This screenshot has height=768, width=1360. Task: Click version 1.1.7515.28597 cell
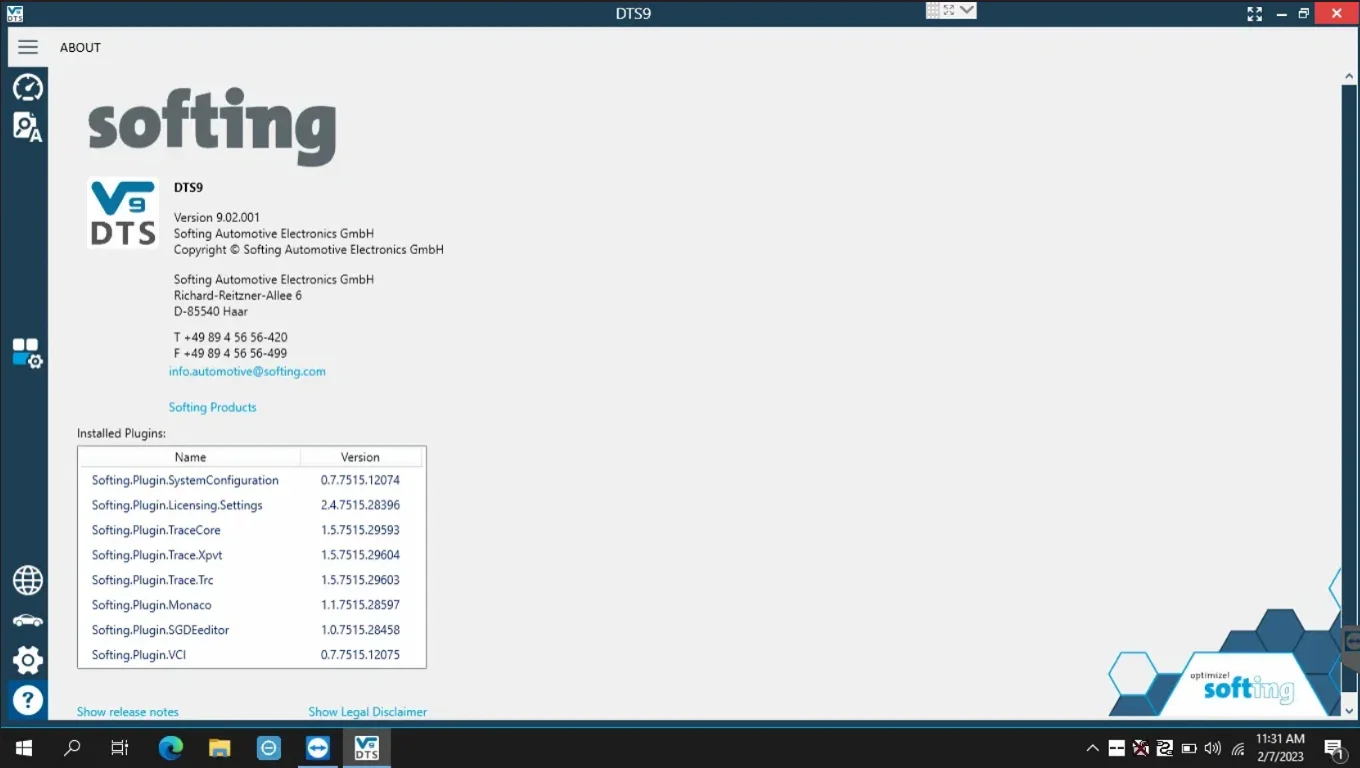click(x=360, y=605)
